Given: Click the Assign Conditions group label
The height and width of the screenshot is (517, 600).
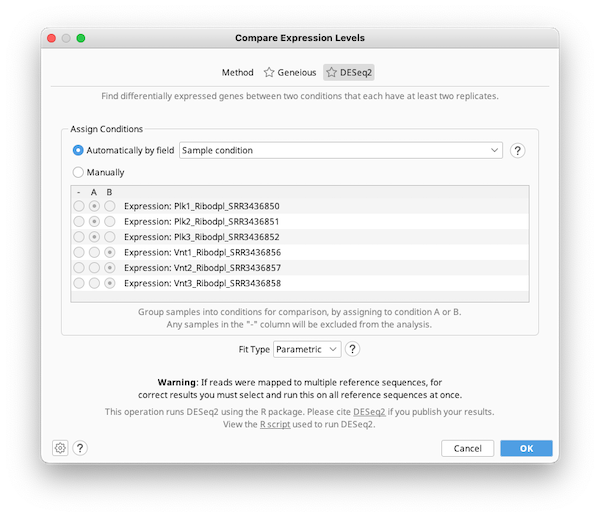Looking at the screenshot, I should click(106, 129).
